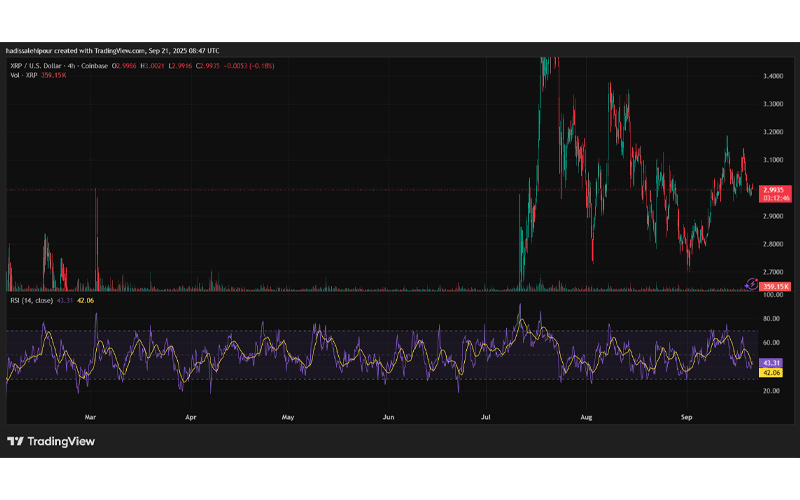The height and width of the screenshot is (500, 800).
Task: Click the 359.15K volume value in legend
Action: click(54, 75)
